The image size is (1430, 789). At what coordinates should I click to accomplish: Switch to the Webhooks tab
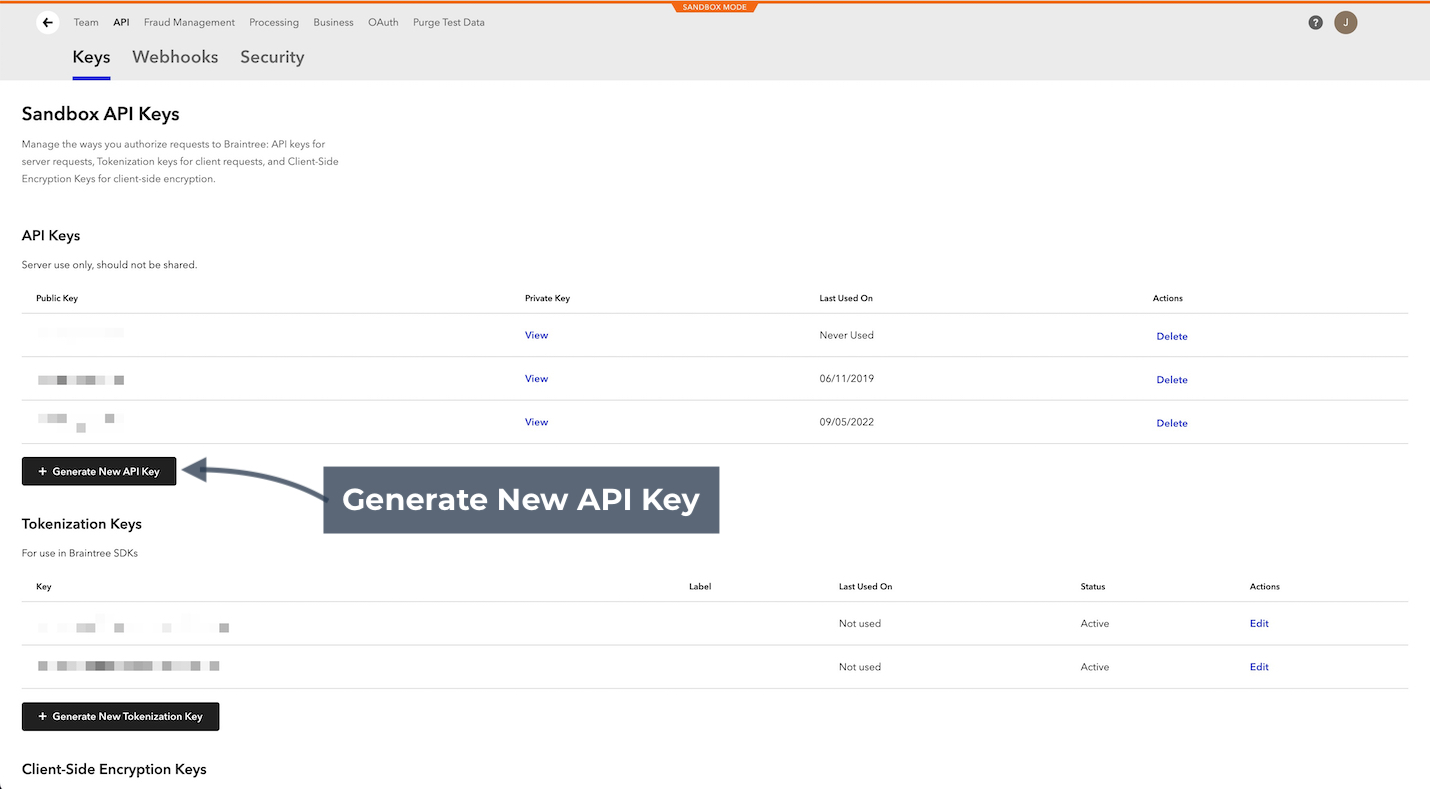(175, 57)
